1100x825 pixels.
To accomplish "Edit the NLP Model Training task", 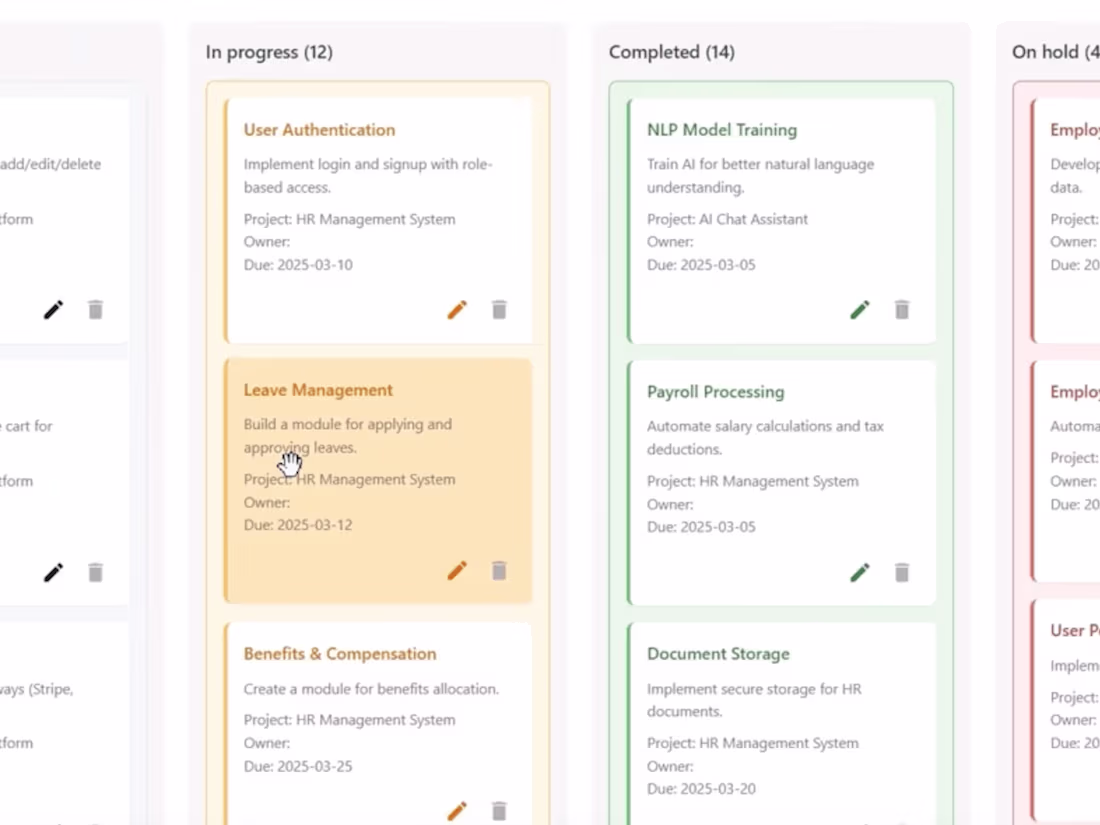I will [x=860, y=310].
